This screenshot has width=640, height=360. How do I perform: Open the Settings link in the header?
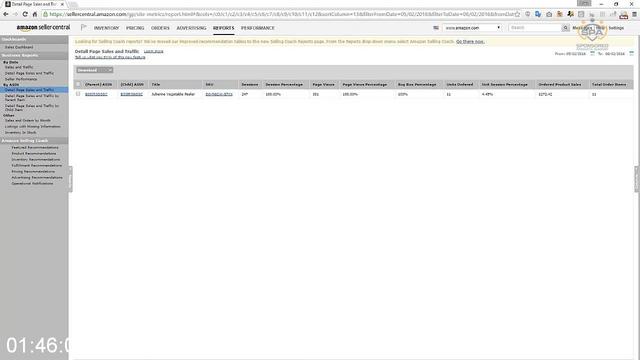[616, 28]
